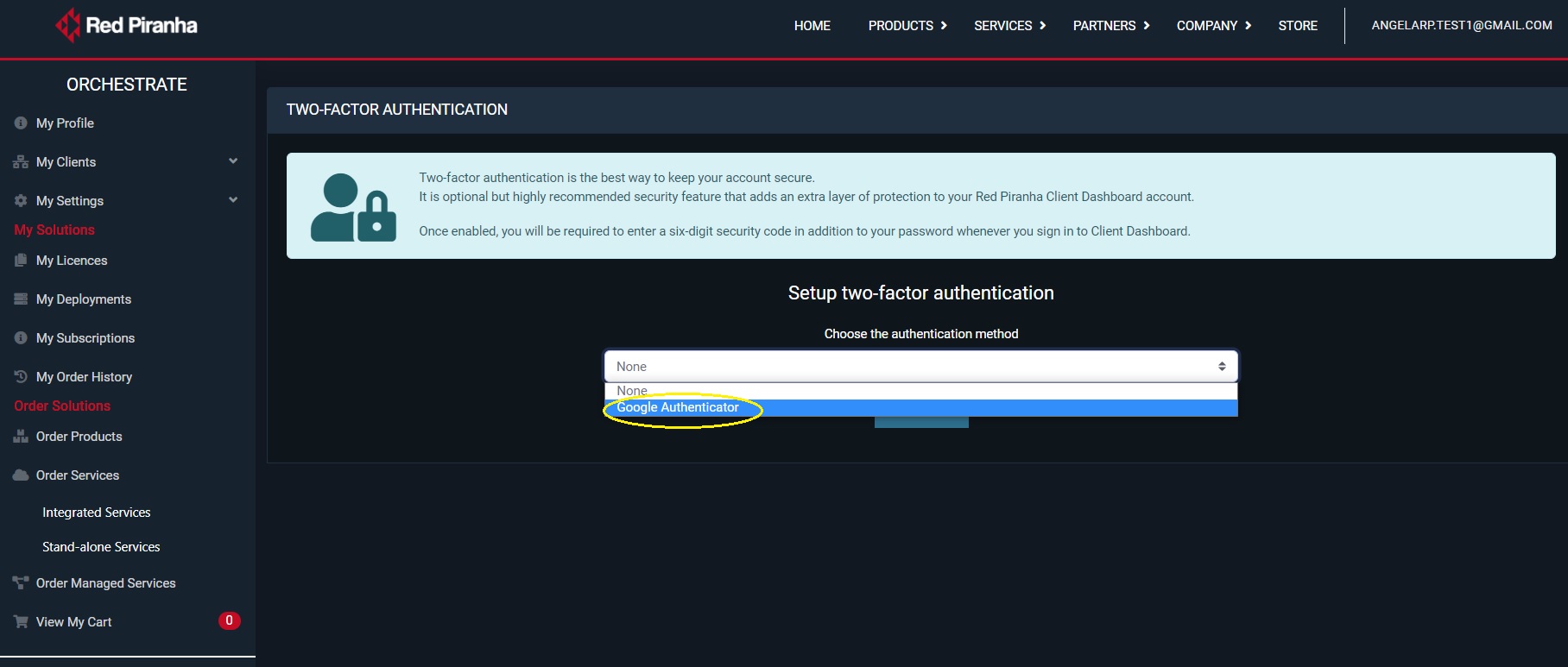Open the Services menu

[x=1003, y=26]
